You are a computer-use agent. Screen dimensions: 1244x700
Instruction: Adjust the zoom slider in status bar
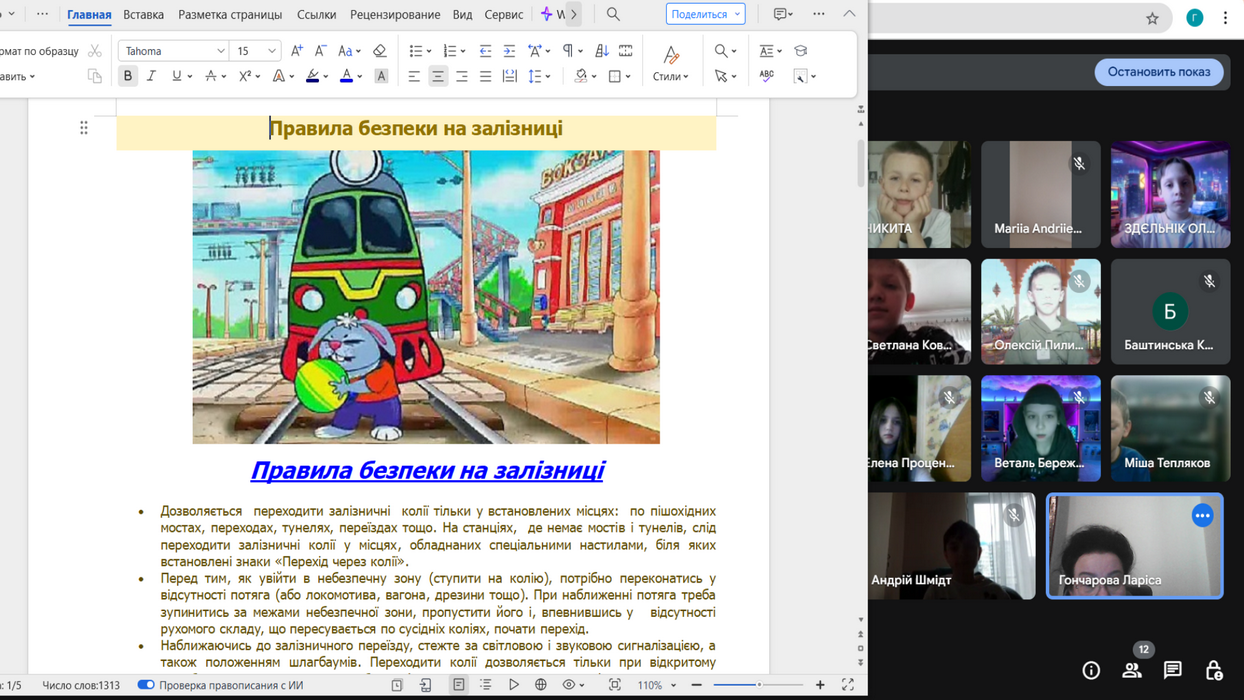pos(757,685)
